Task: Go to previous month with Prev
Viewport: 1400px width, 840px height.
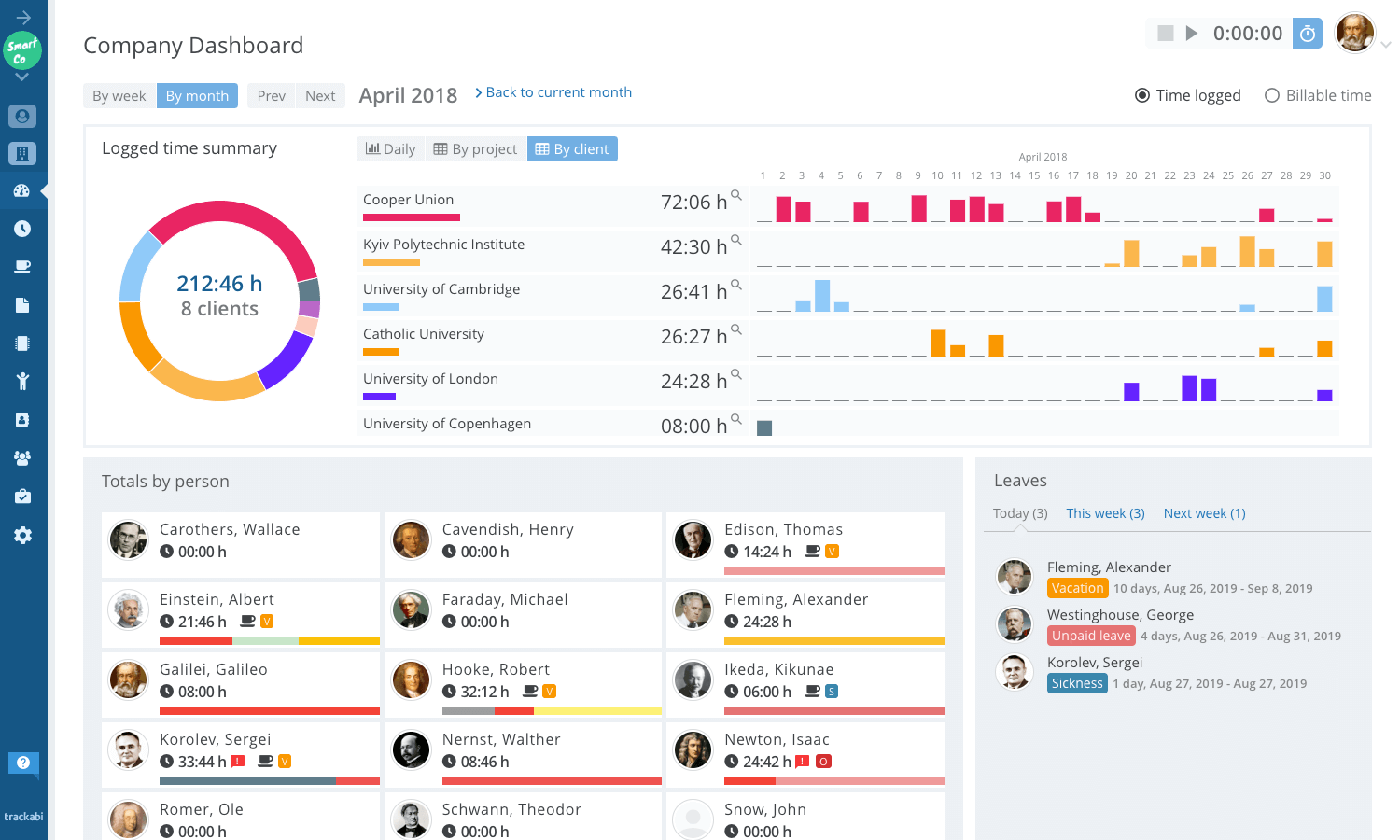Action: [271, 95]
